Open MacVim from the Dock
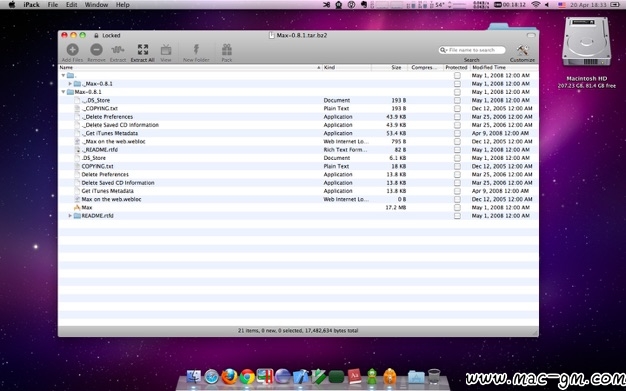This screenshot has height=391, width=626. pyautogui.click(x=319, y=376)
